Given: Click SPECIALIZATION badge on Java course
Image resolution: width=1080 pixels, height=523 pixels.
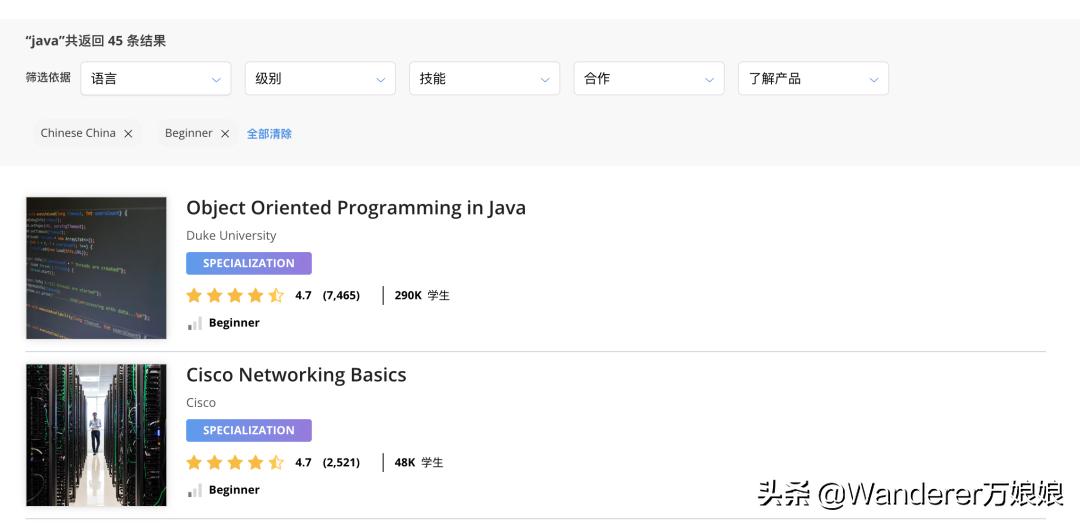Looking at the screenshot, I should [248, 264].
